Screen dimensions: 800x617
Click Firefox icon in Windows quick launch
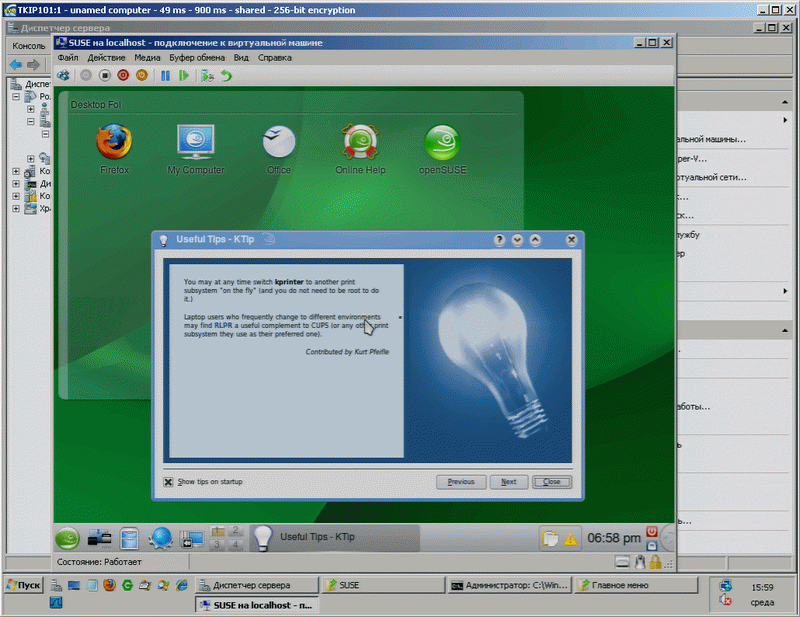pos(109,585)
